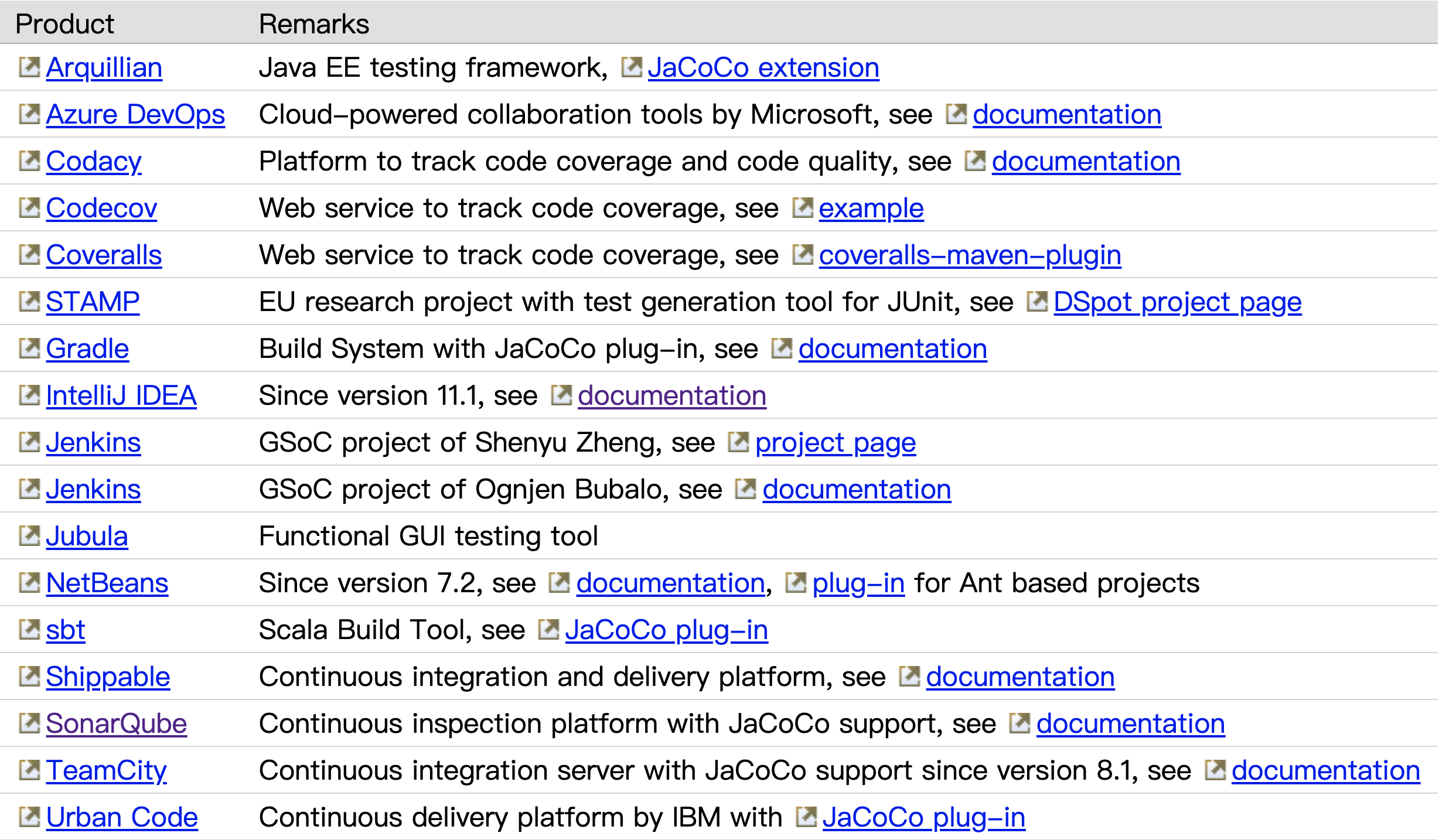
Task: Click the external-link icon beside Arquillian
Action: pyautogui.click(x=29, y=67)
